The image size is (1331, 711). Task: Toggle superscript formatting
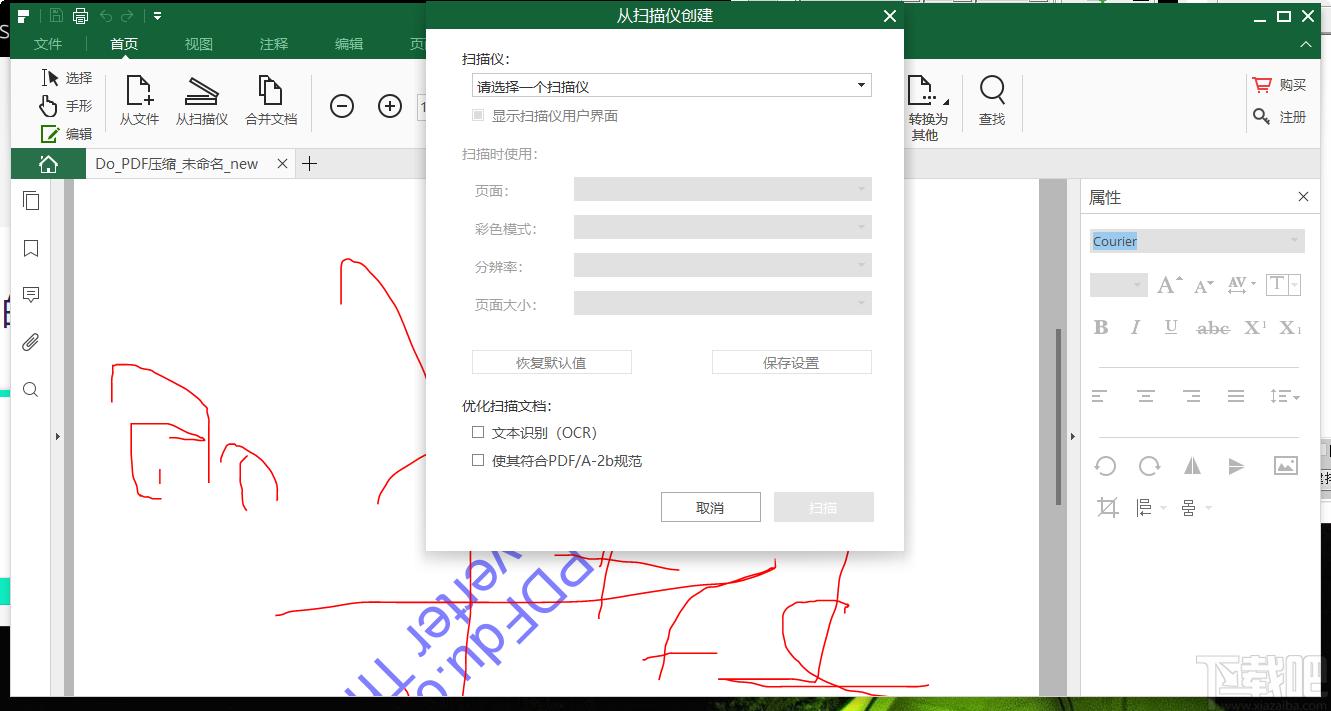click(x=1256, y=327)
